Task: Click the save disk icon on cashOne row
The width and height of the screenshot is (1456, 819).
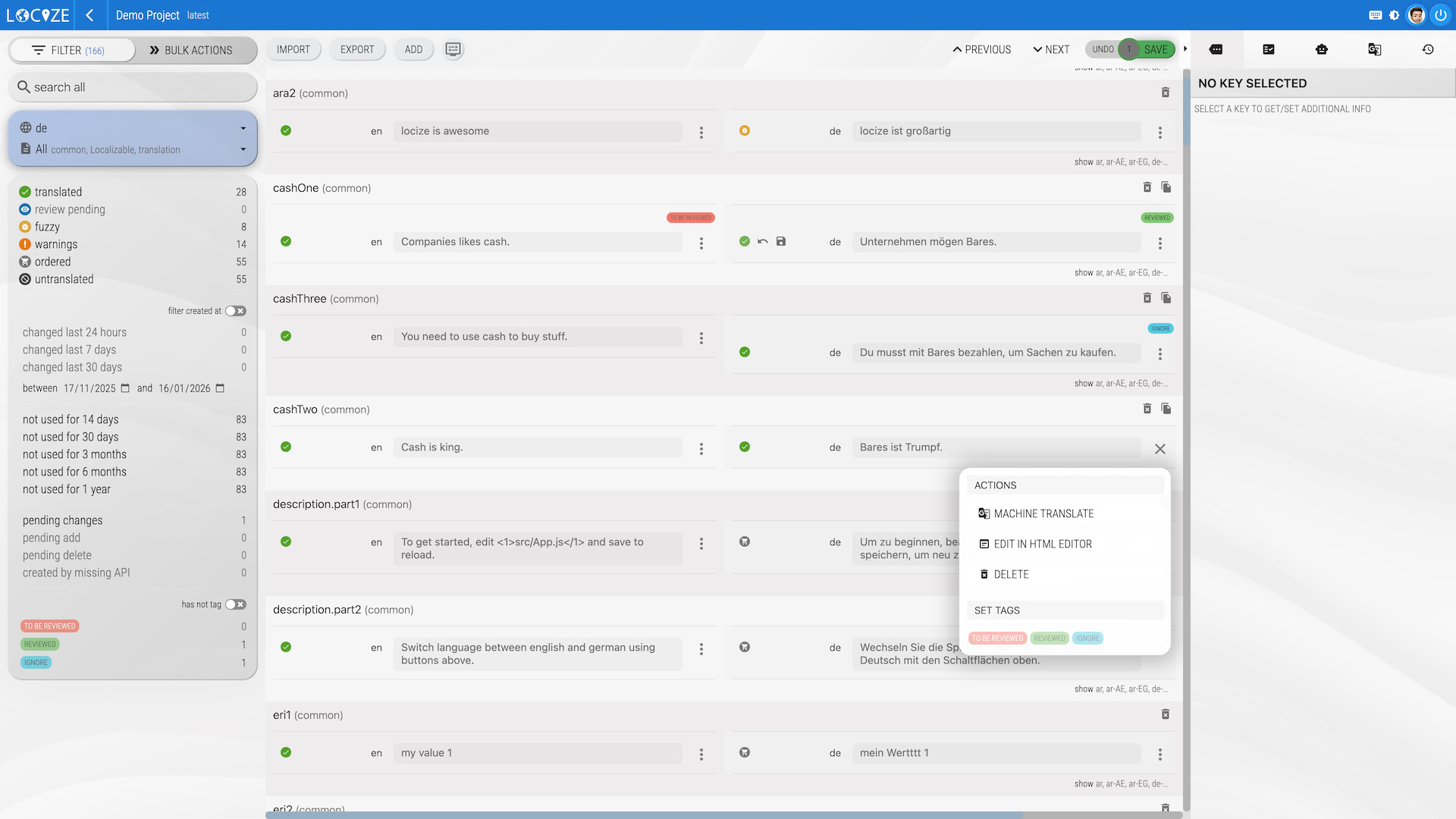Action: coord(781,241)
